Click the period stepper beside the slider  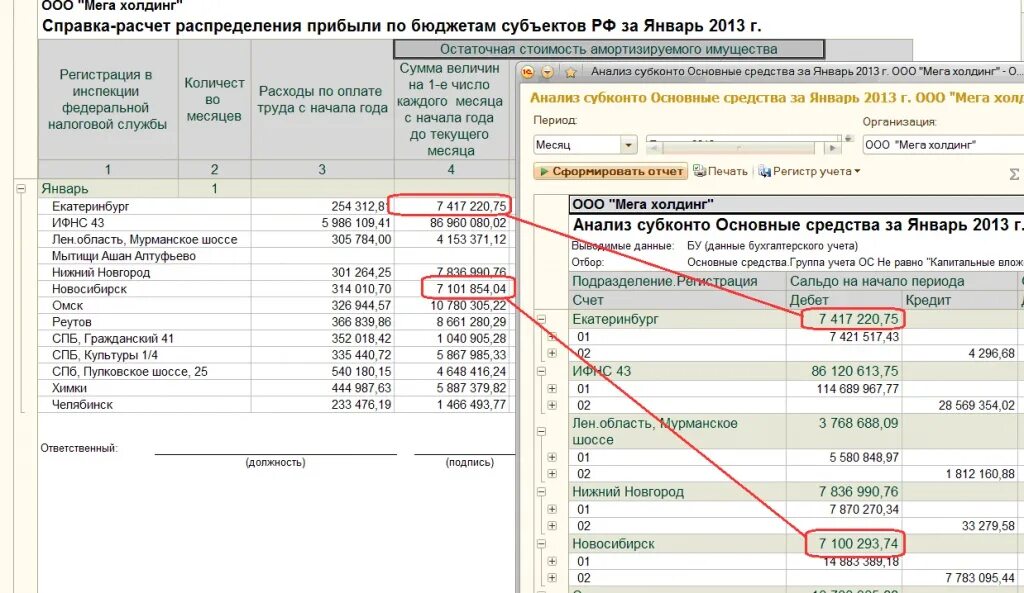pos(848,138)
